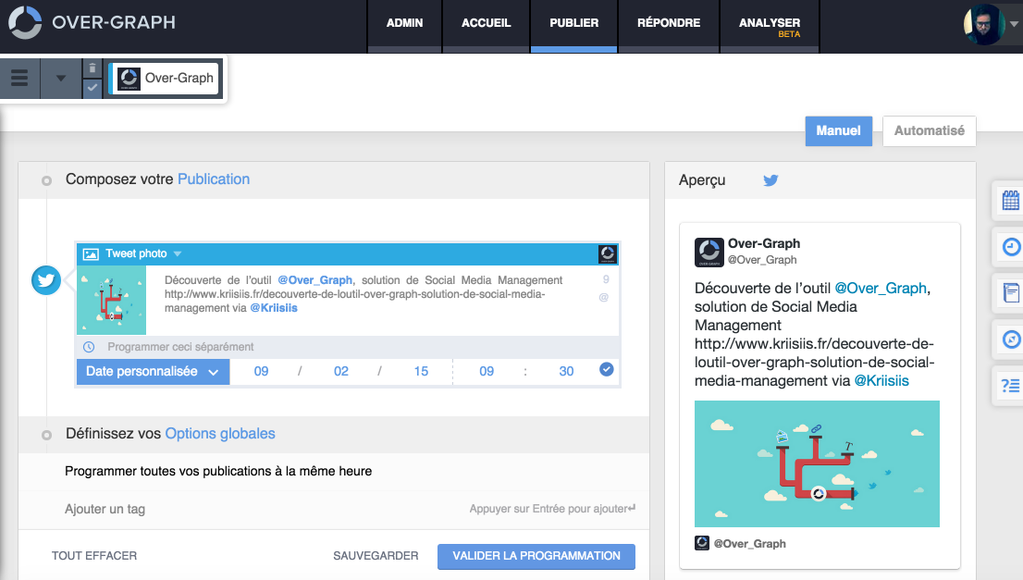Click VALIDER LA PROGRAMMATION button
Screen dimensions: 1023x580
point(536,556)
